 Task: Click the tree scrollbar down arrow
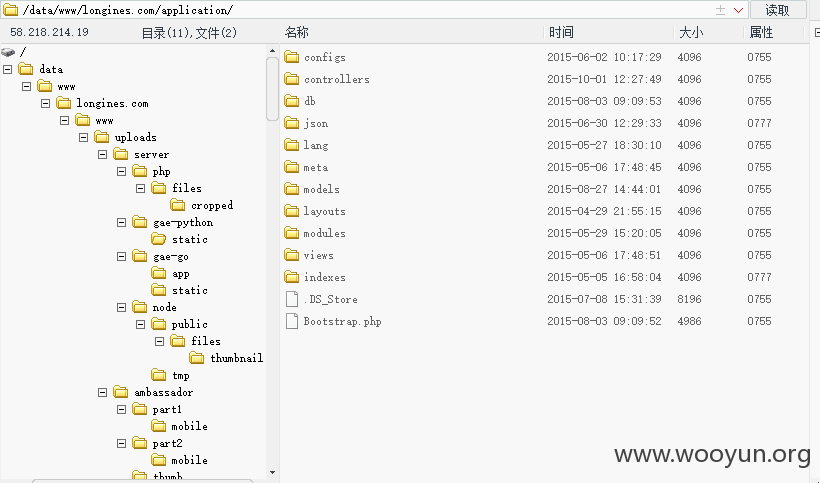tap(272, 473)
